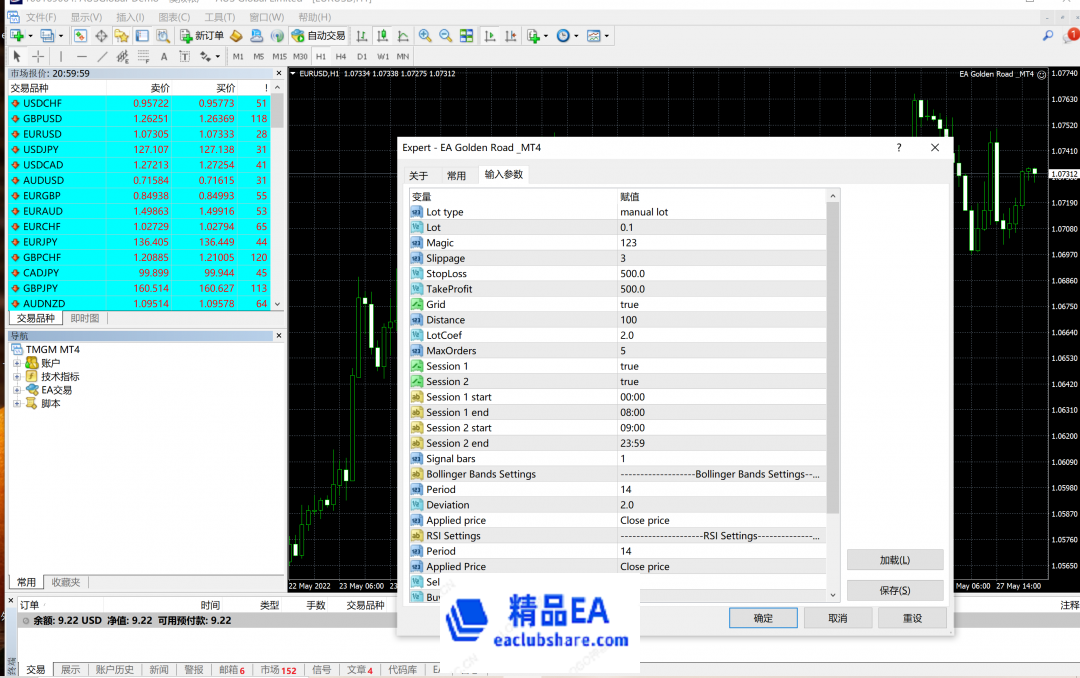Switch to 收藏夹 tab in Navigator
This screenshot has height=678, width=1080.
(66, 582)
